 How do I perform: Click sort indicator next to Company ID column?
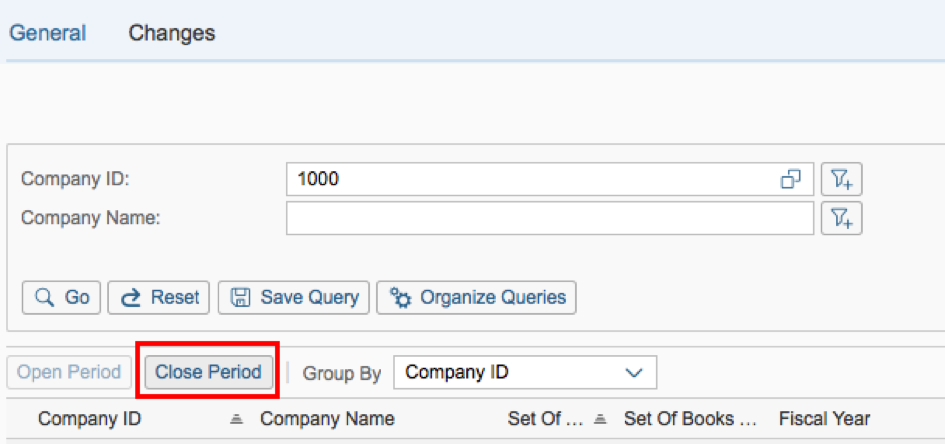coord(237,419)
